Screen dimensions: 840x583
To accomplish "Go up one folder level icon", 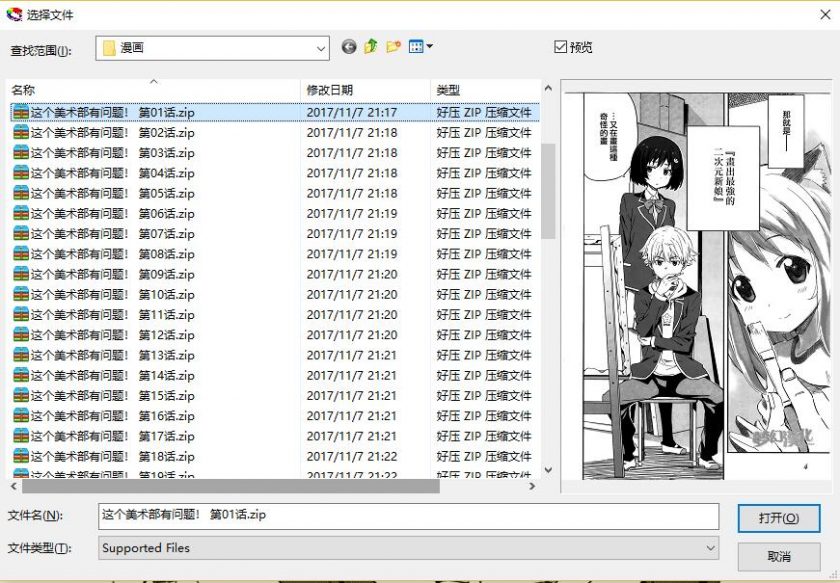I will (371, 47).
